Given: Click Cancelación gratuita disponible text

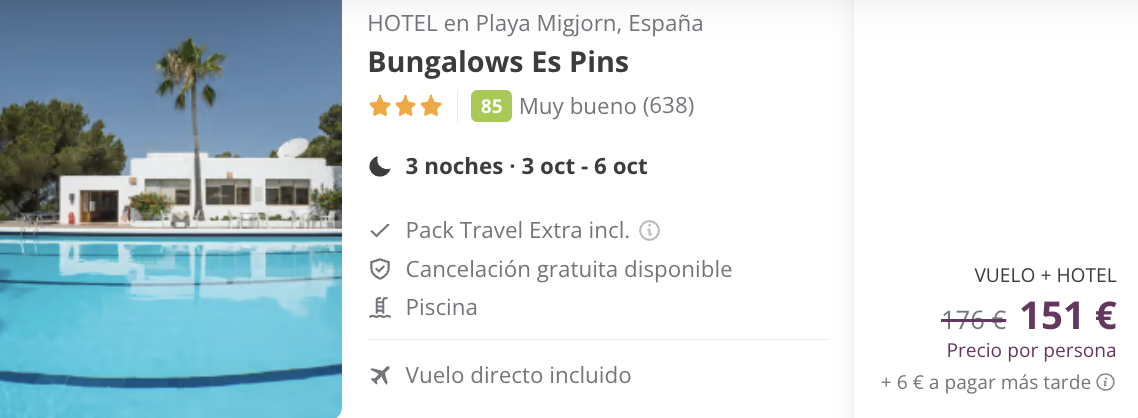Looking at the screenshot, I should 569,269.
